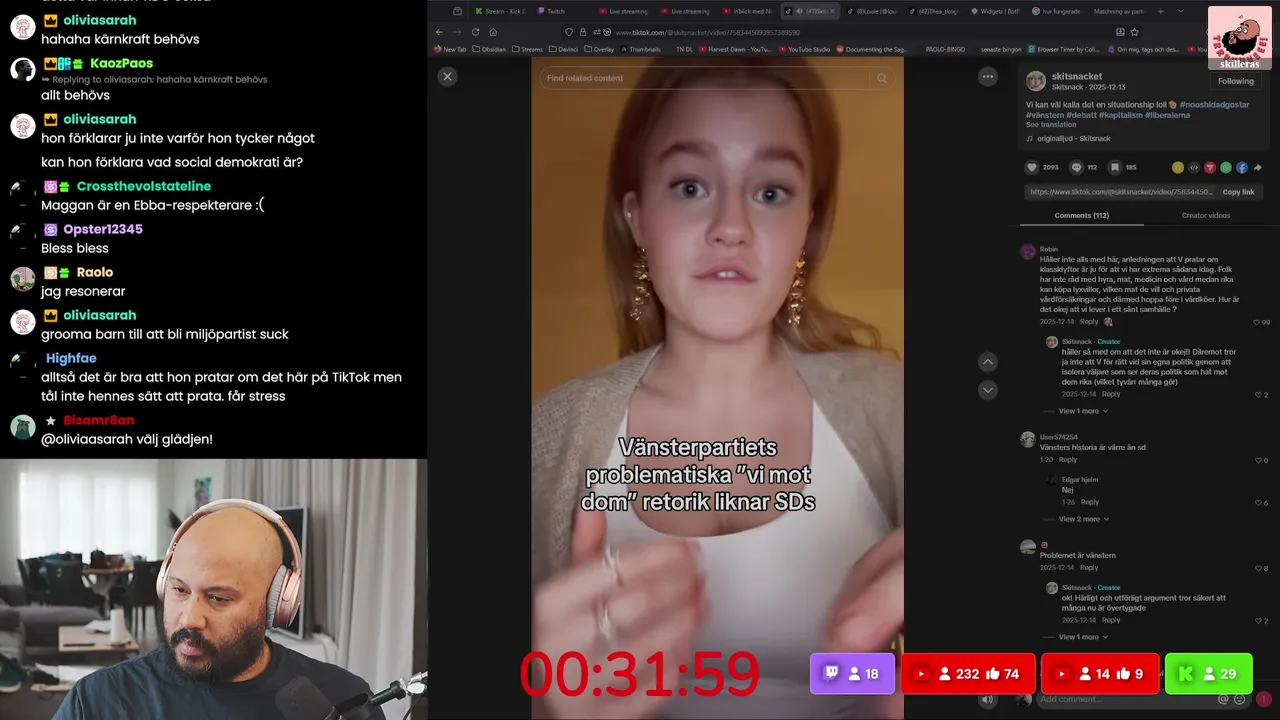Image resolution: width=1280 pixels, height=720 pixels.
Task: Open the browser home page icon
Action: [494, 32]
